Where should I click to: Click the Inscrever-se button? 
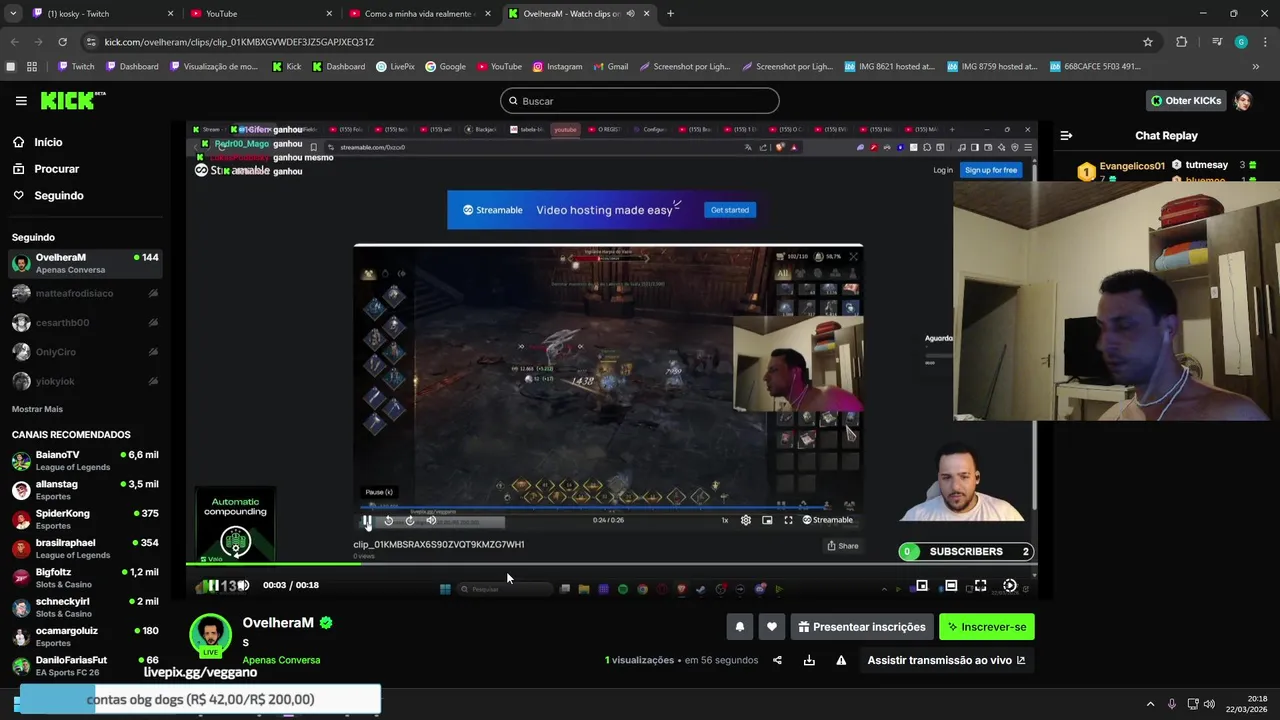pyautogui.click(x=987, y=627)
